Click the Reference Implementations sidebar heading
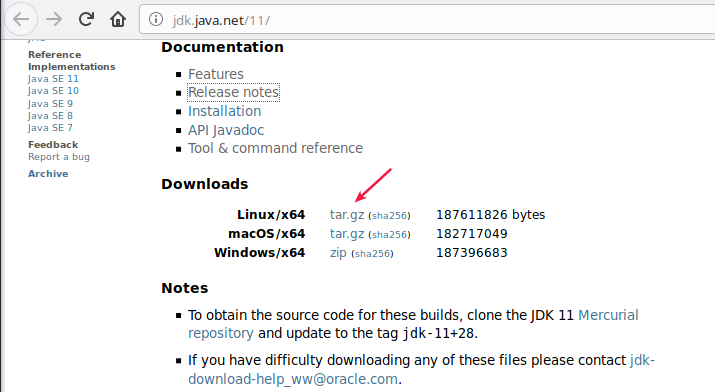 72,61
